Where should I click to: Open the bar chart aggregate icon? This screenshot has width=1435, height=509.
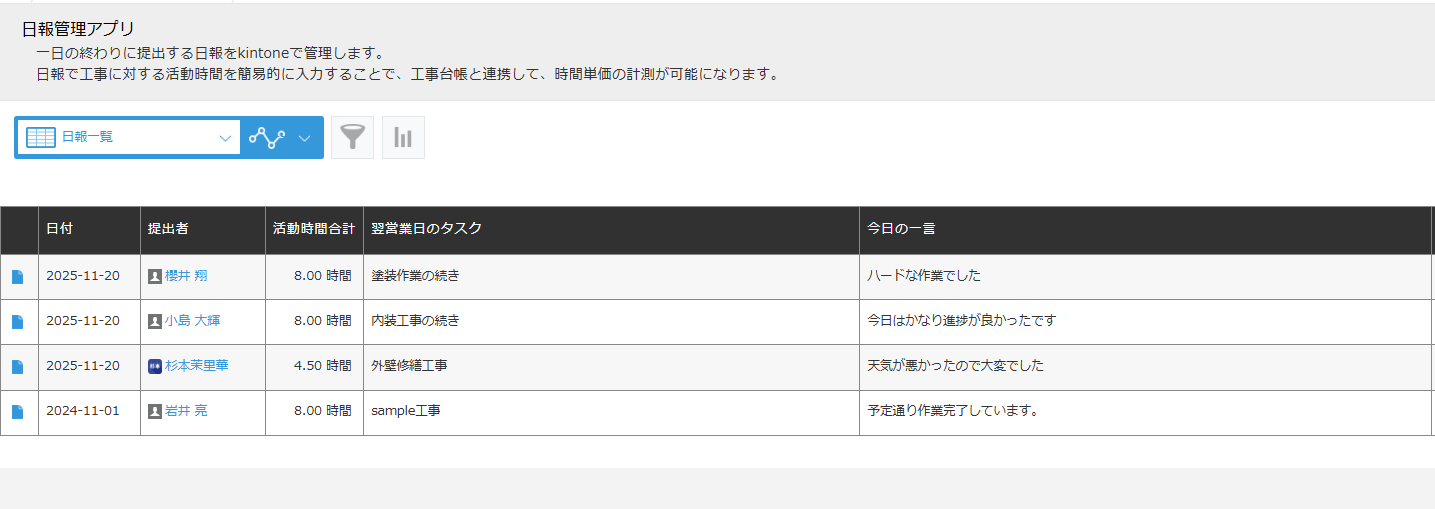(403, 137)
